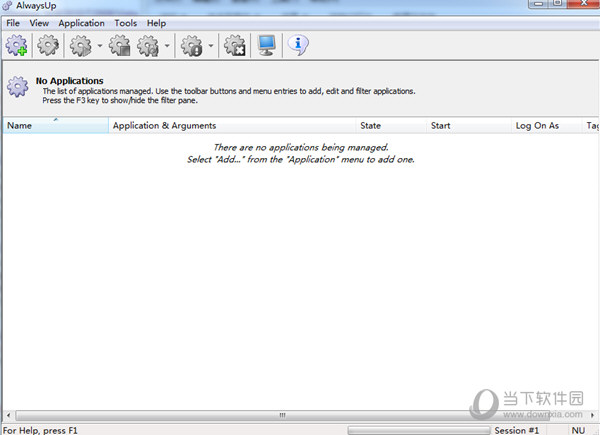This screenshot has width=600, height=435.
Task: Click the blue info bubble icon
Action: pos(298,45)
